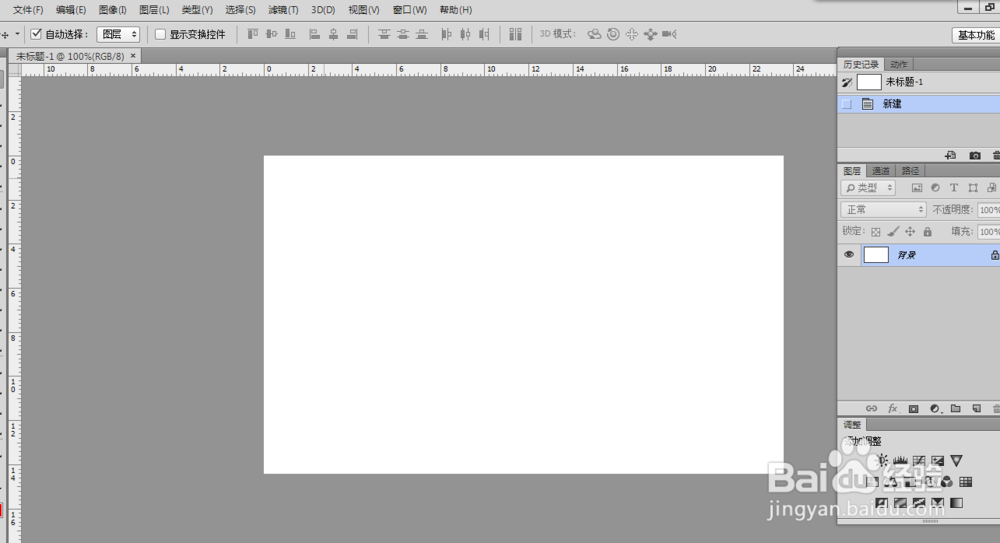
Task: Toggle type layer filter T icon
Action: point(953,188)
